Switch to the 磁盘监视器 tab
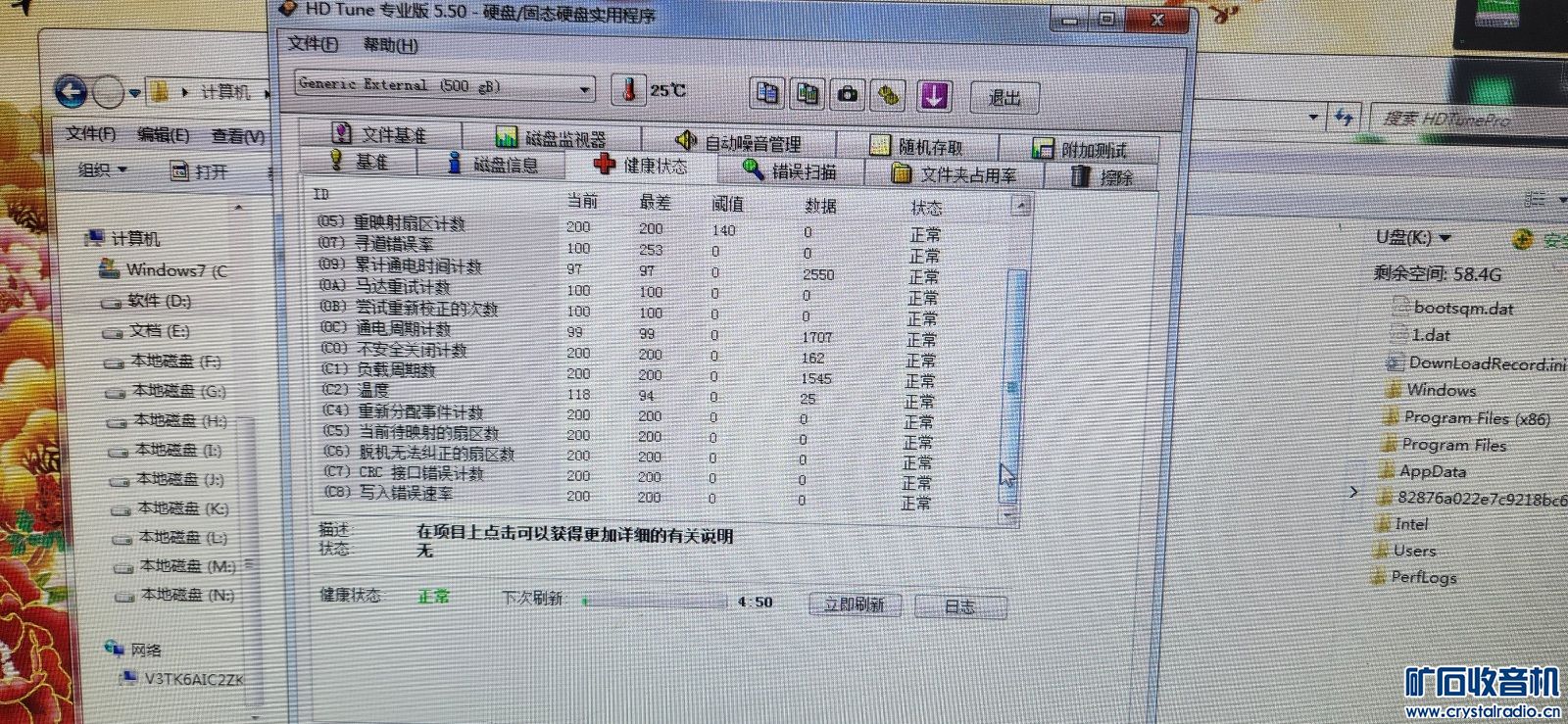1568x724 pixels. (552, 137)
